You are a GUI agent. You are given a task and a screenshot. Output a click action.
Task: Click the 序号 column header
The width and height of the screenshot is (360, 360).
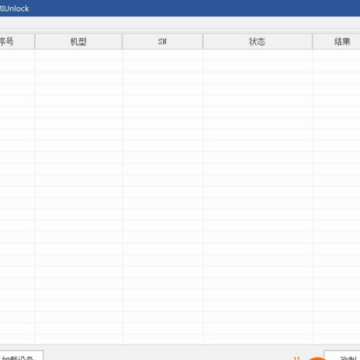click(17, 42)
